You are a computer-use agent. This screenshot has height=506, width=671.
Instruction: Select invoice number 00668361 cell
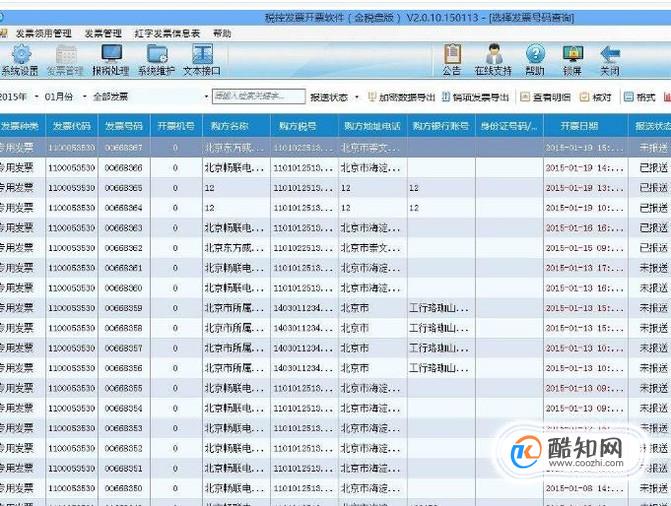tap(124, 268)
